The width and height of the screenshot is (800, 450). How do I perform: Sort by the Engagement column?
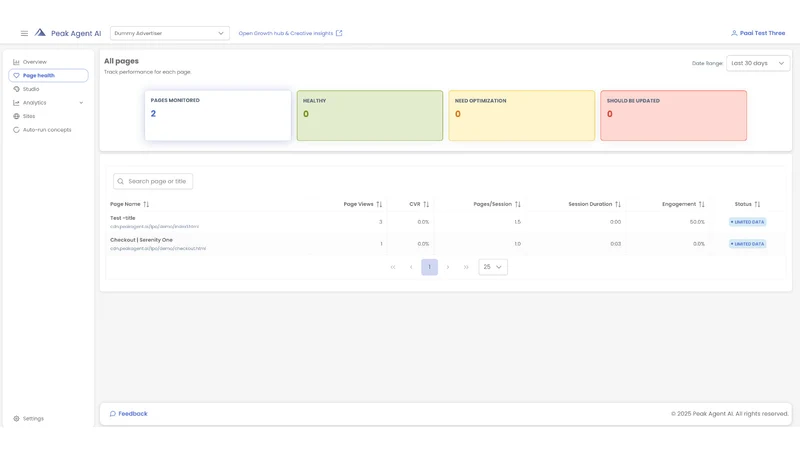(683, 204)
